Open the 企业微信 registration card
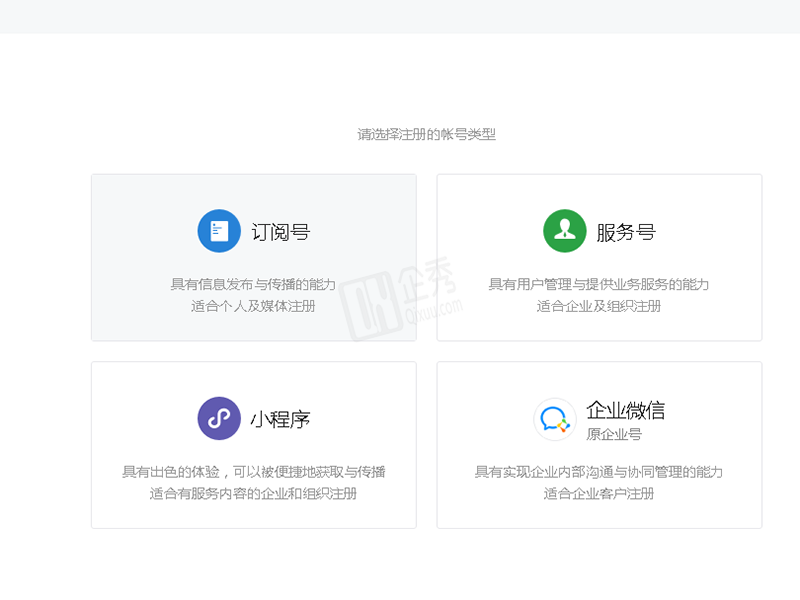This screenshot has width=800, height=600. pos(600,444)
